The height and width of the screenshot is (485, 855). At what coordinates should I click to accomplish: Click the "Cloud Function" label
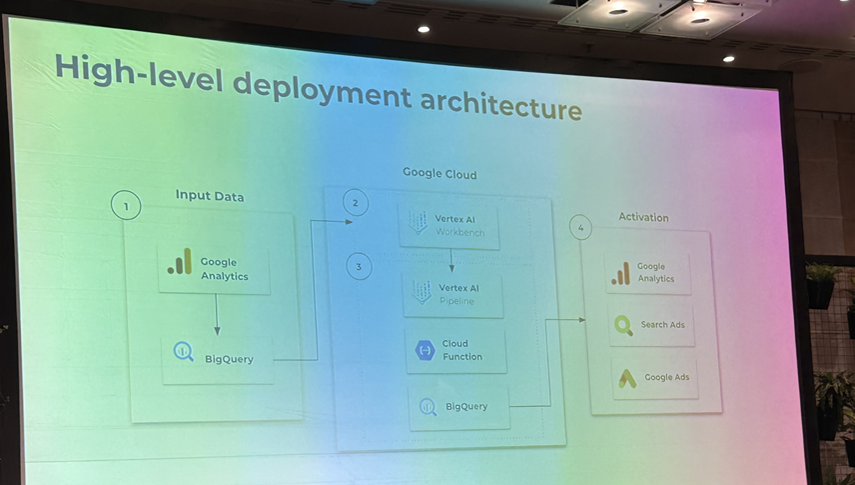(462, 350)
